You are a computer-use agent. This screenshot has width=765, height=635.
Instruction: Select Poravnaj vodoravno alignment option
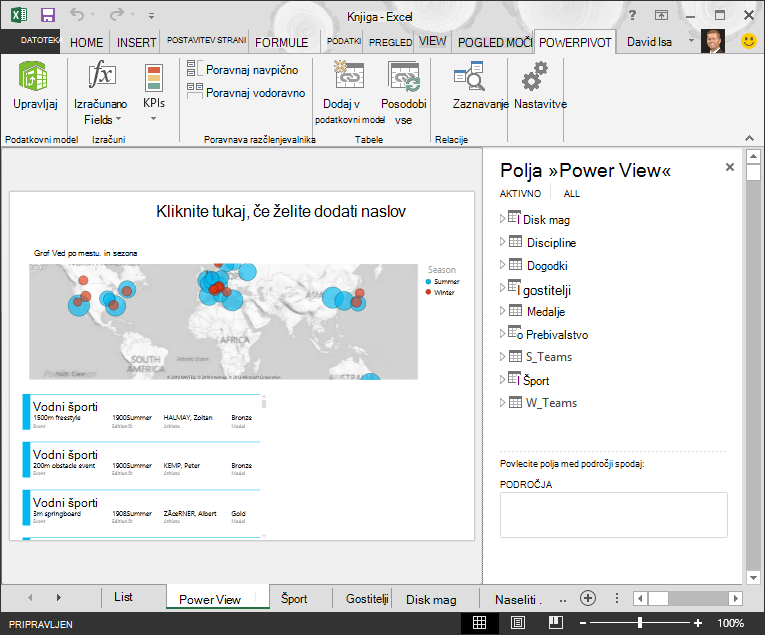tap(246, 93)
